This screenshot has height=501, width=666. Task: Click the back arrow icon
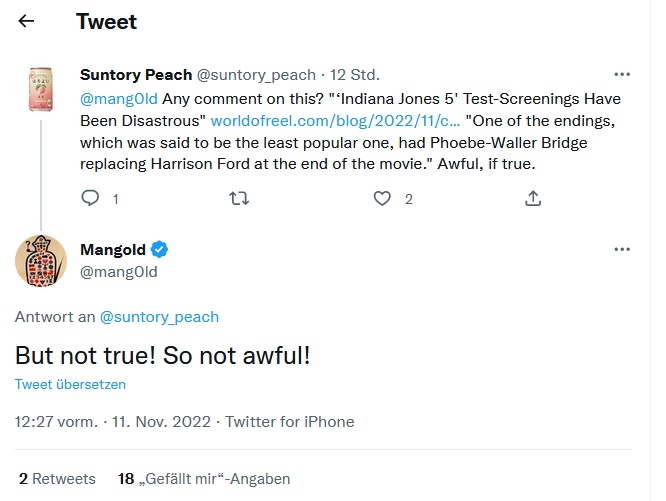pos(26,21)
